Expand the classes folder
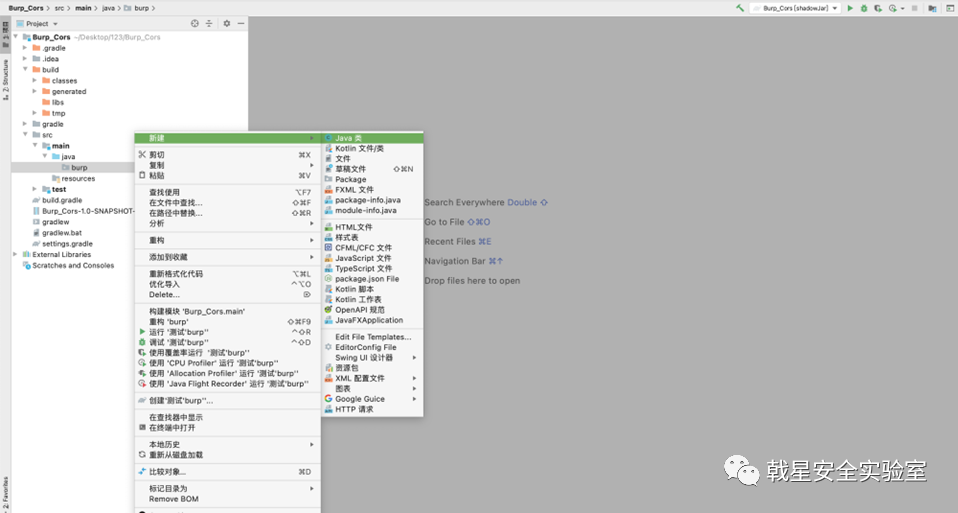This screenshot has width=958, height=513. click(35, 81)
